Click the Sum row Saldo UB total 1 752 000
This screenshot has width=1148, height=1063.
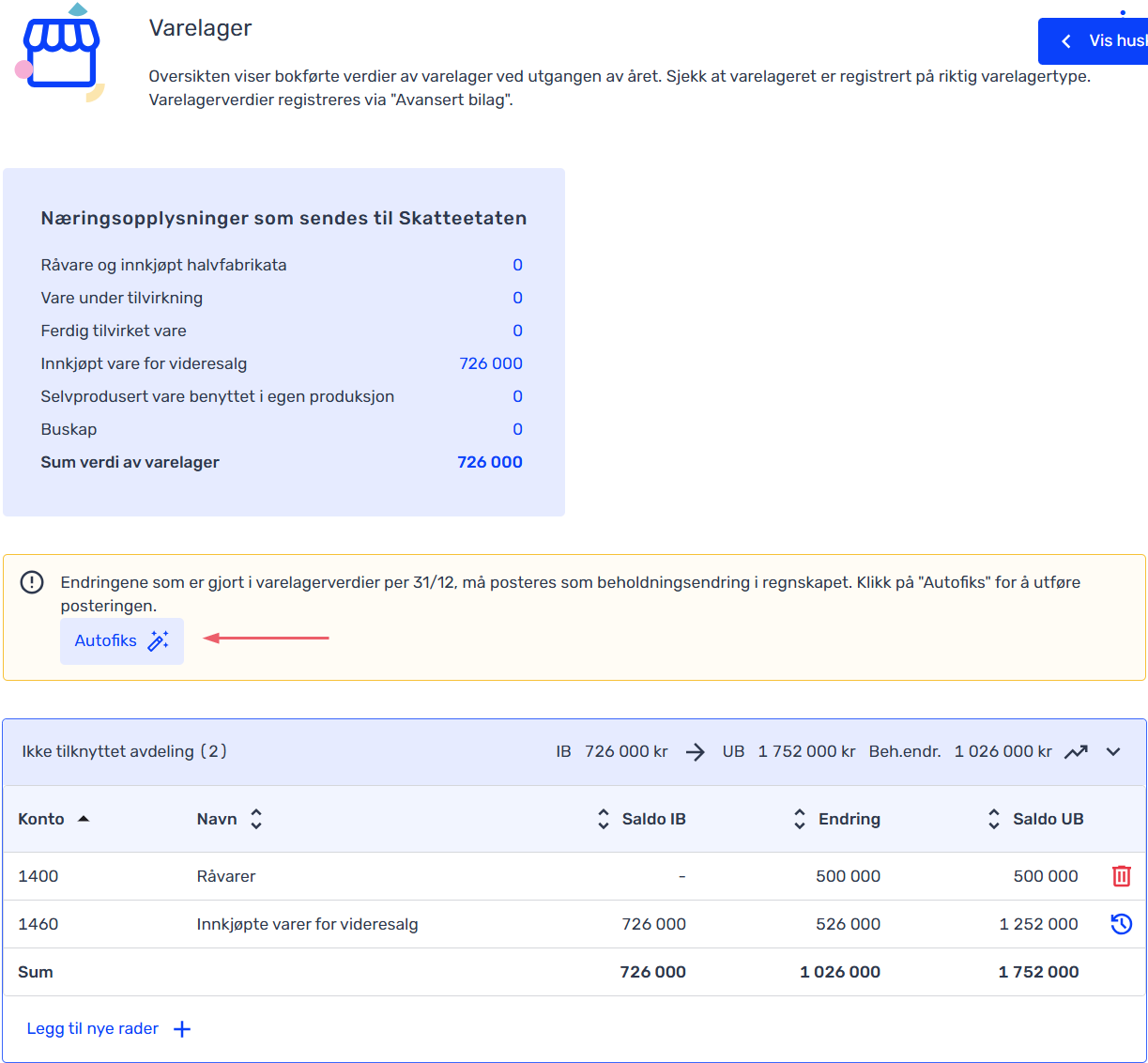(x=1038, y=972)
